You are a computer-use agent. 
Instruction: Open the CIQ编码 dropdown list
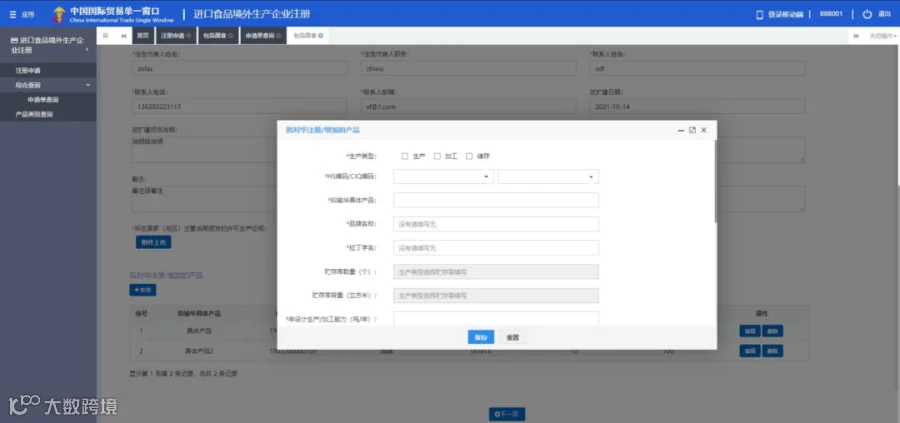pos(548,177)
